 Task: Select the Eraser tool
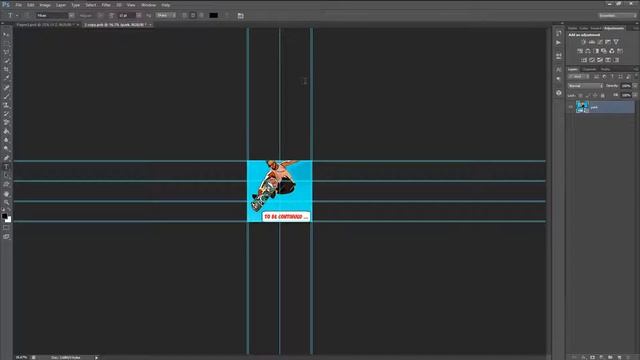[x=6, y=122]
